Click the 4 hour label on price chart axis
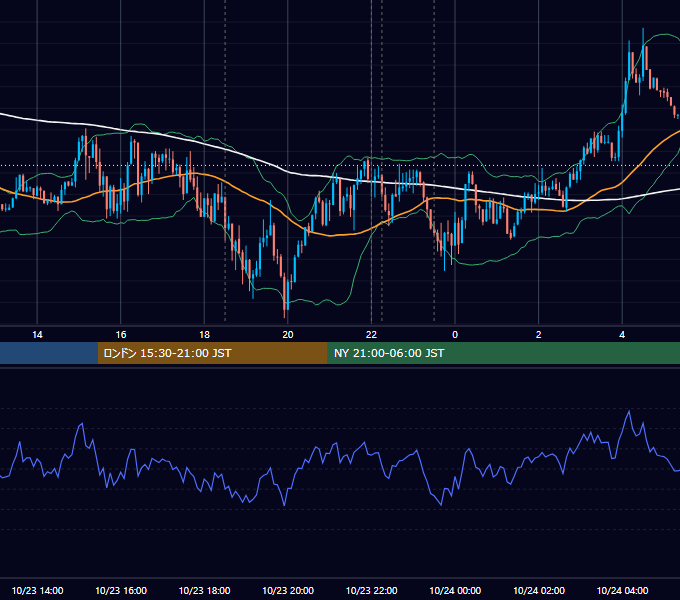The image size is (680, 600). (622, 335)
